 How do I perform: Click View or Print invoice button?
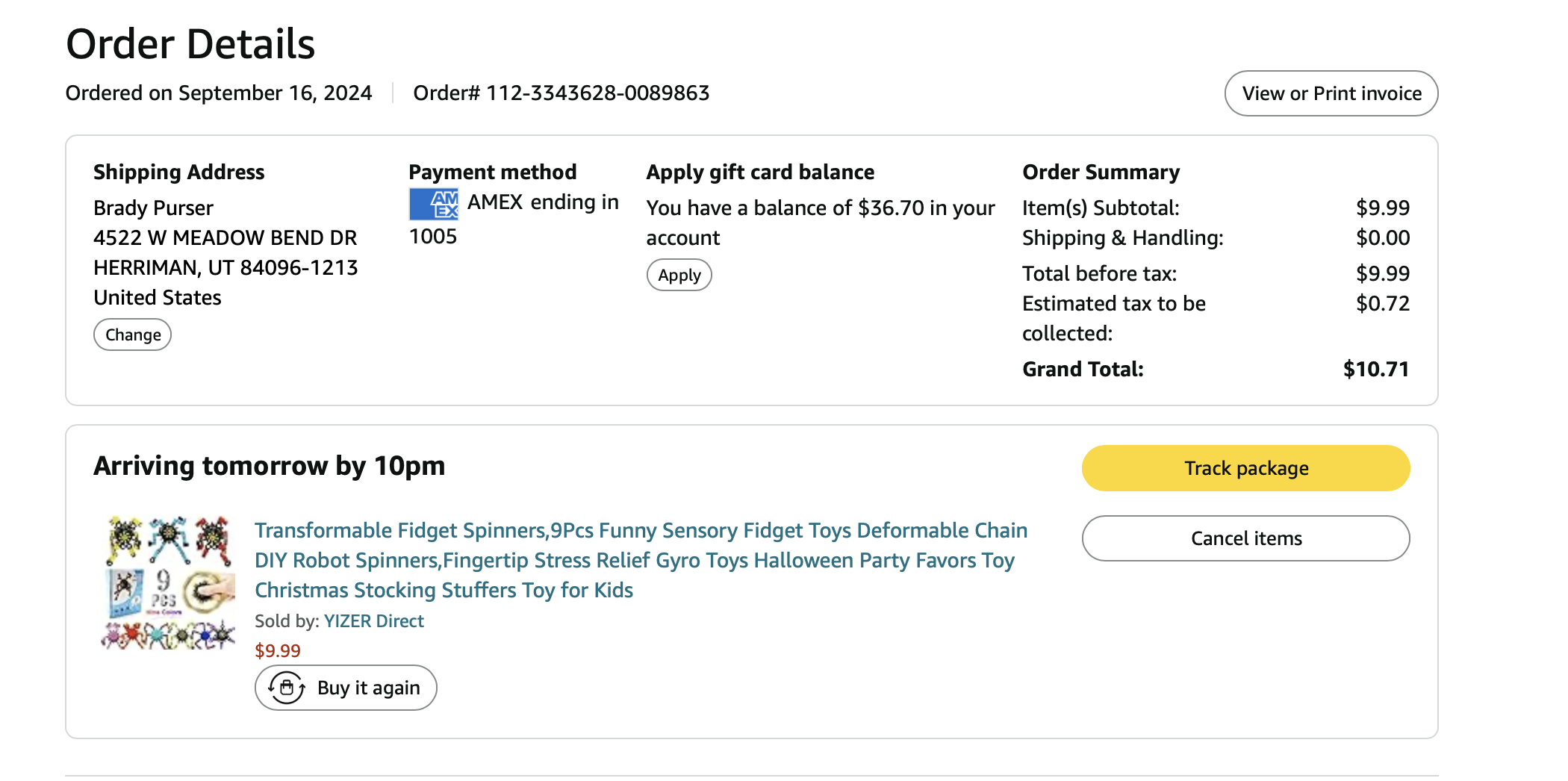[1331, 93]
